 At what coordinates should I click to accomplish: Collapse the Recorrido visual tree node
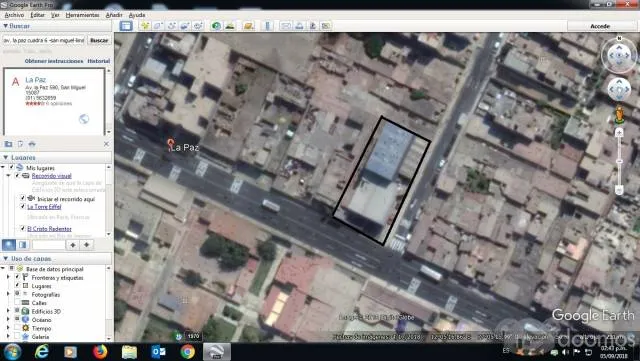(x=8, y=176)
